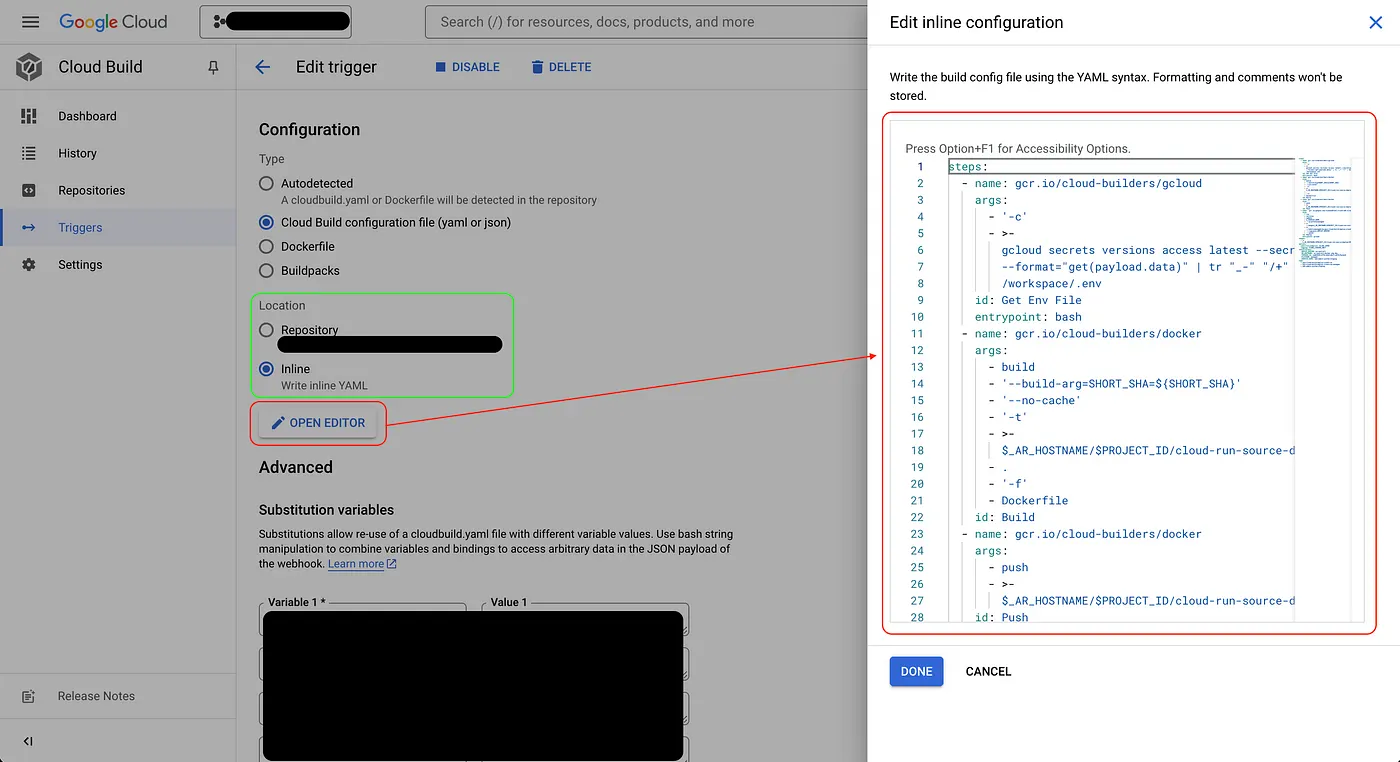Click the DONE button

pyautogui.click(x=916, y=672)
